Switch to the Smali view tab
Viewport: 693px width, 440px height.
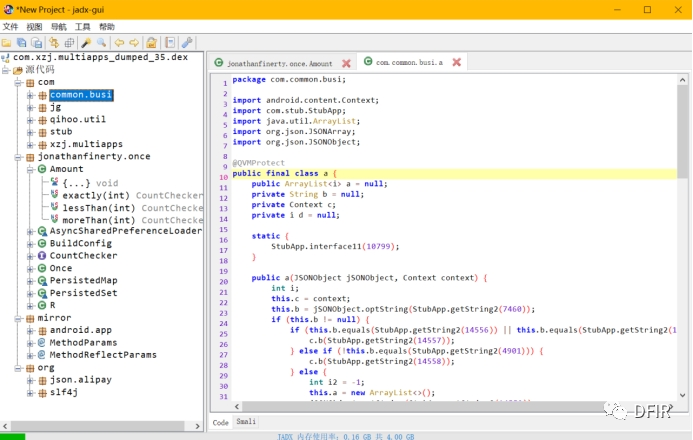pos(246,421)
